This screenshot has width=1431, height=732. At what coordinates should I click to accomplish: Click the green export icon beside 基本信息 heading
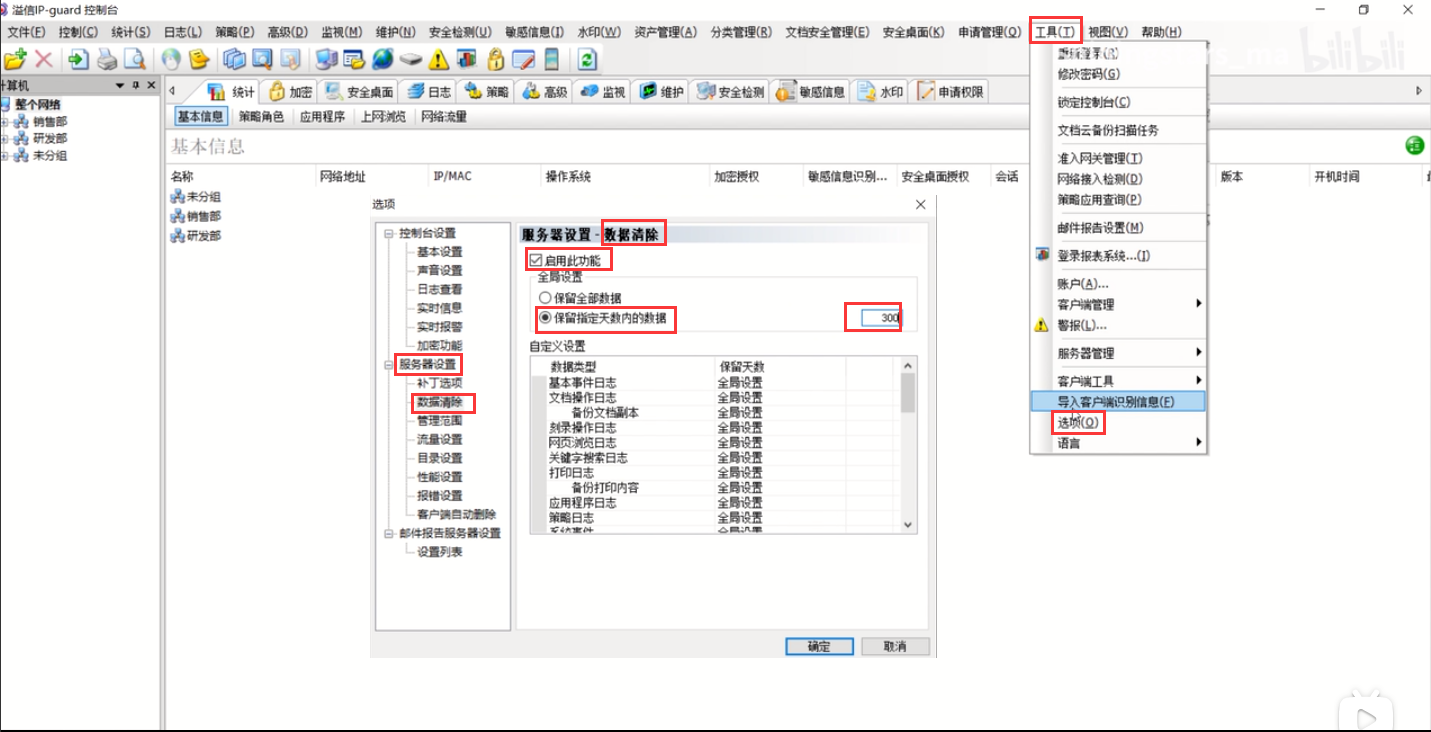pyautogui.click(x=1414, y=146)
